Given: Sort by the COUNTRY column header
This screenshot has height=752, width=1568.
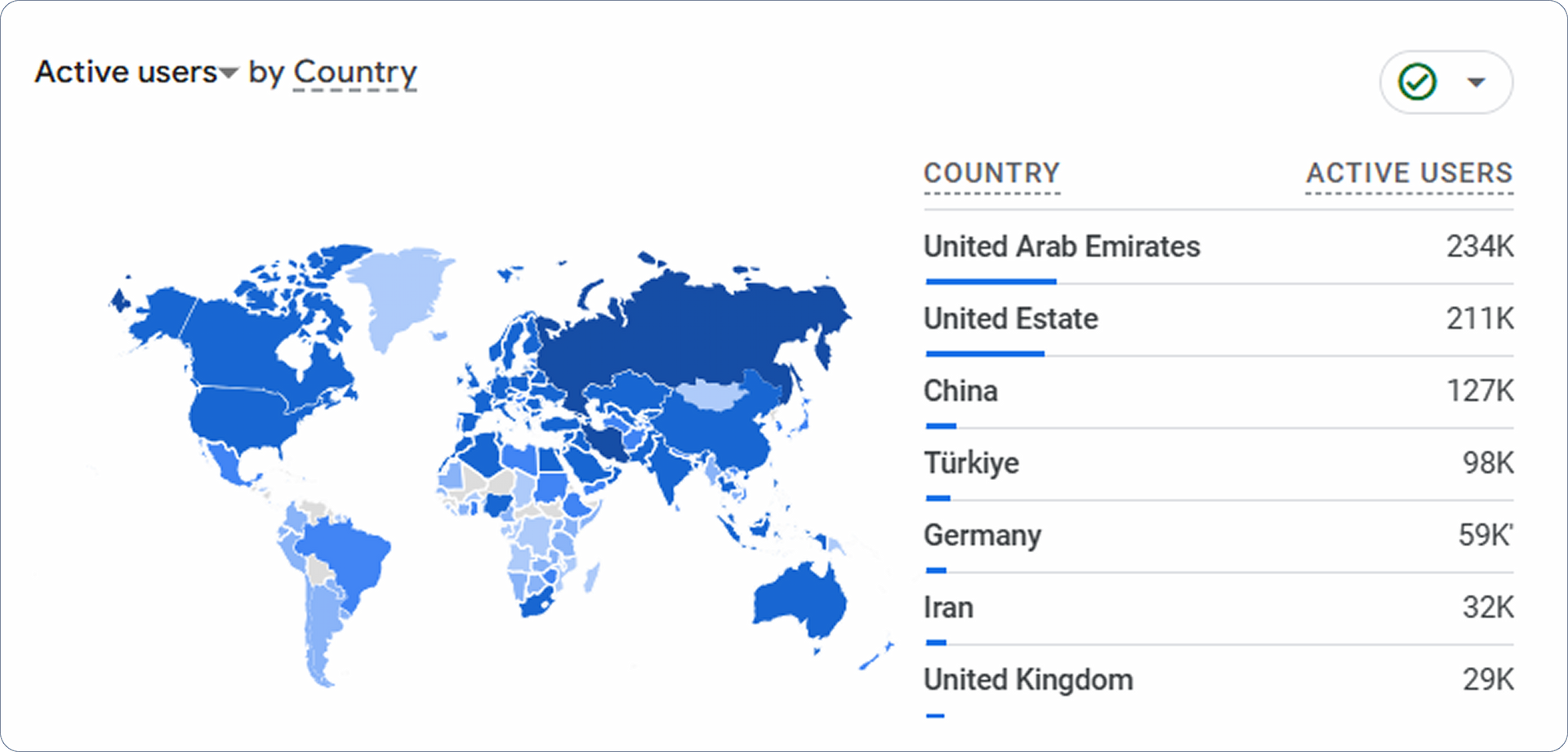Looking at the screenshot, I should click(991, 173).
